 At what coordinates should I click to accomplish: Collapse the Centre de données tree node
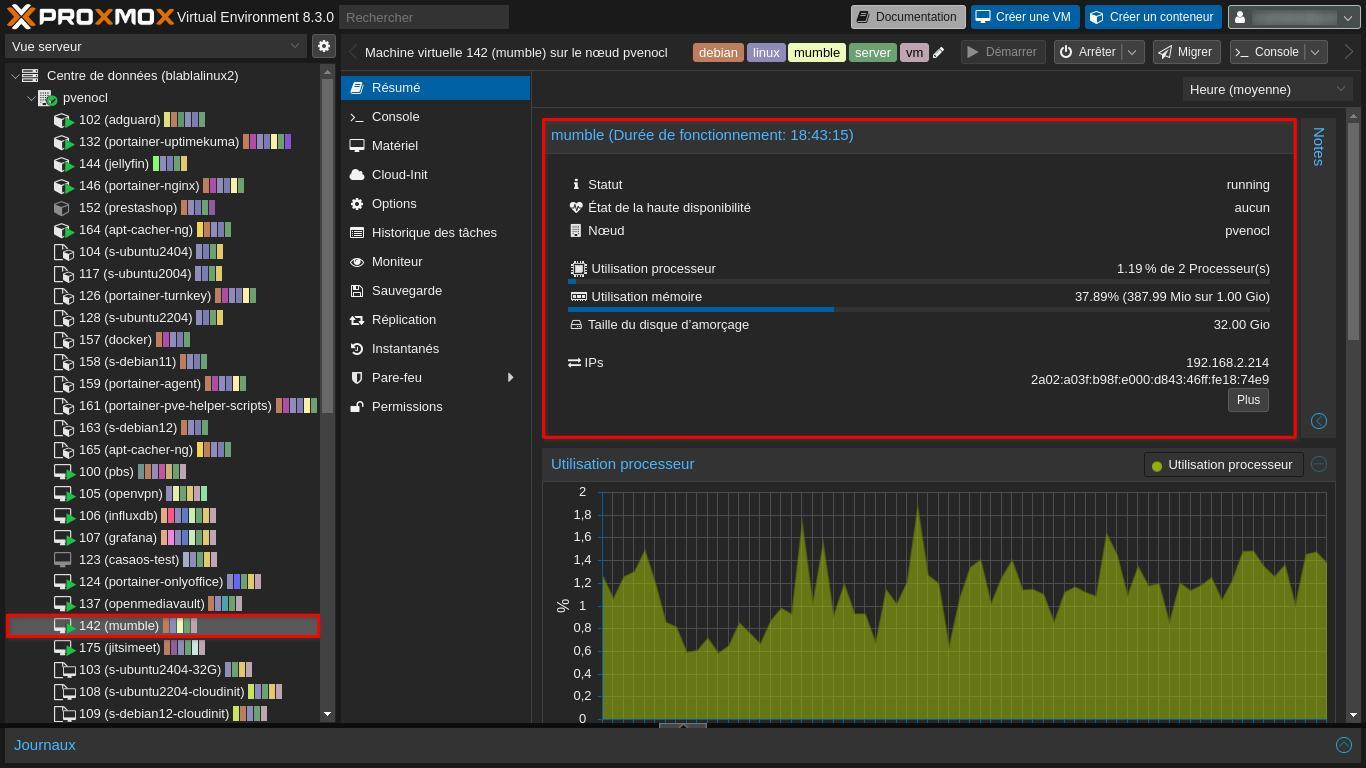pyautogui.click(x=14, y=76)
